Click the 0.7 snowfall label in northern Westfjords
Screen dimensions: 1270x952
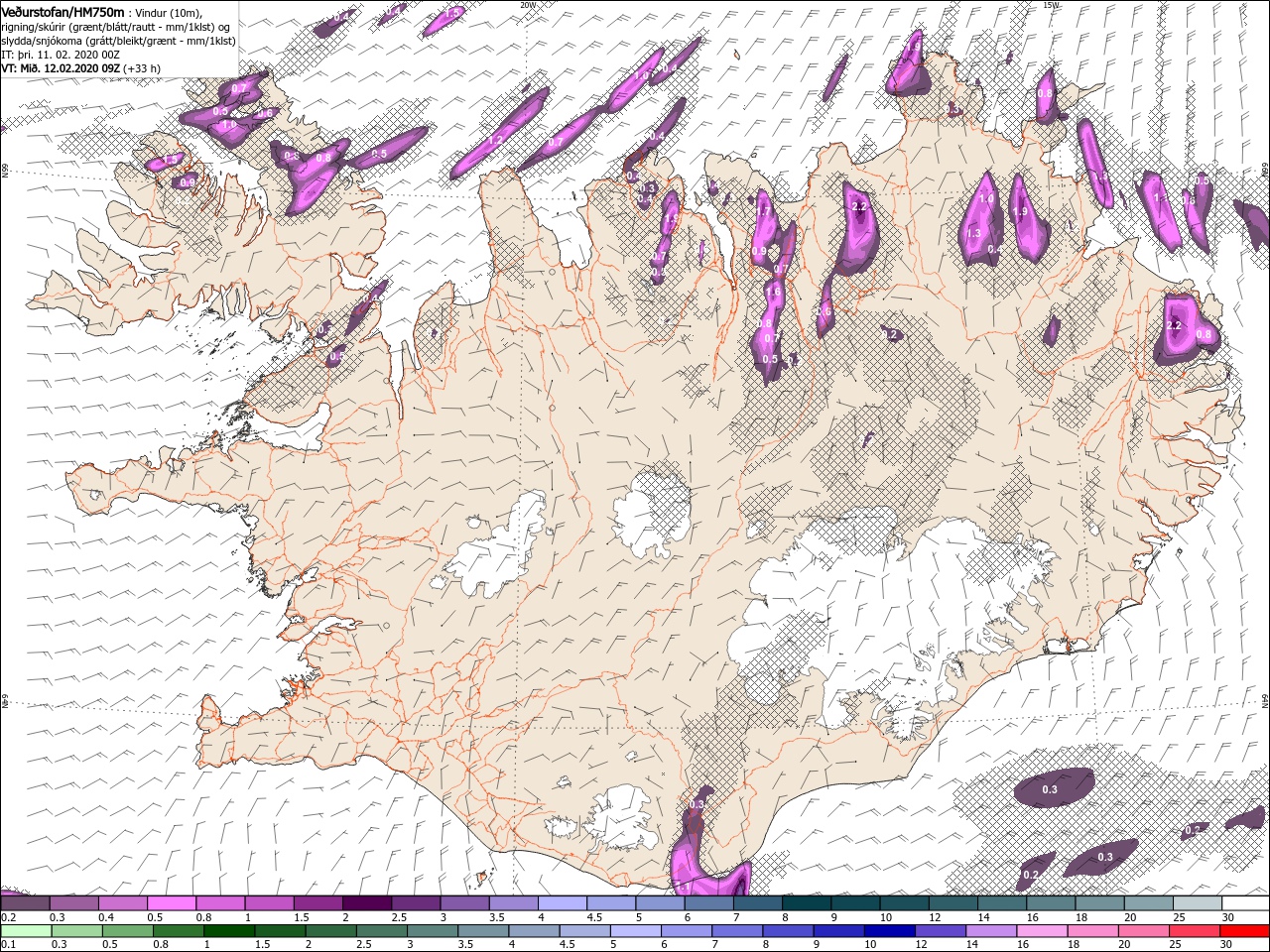(239, 89)
